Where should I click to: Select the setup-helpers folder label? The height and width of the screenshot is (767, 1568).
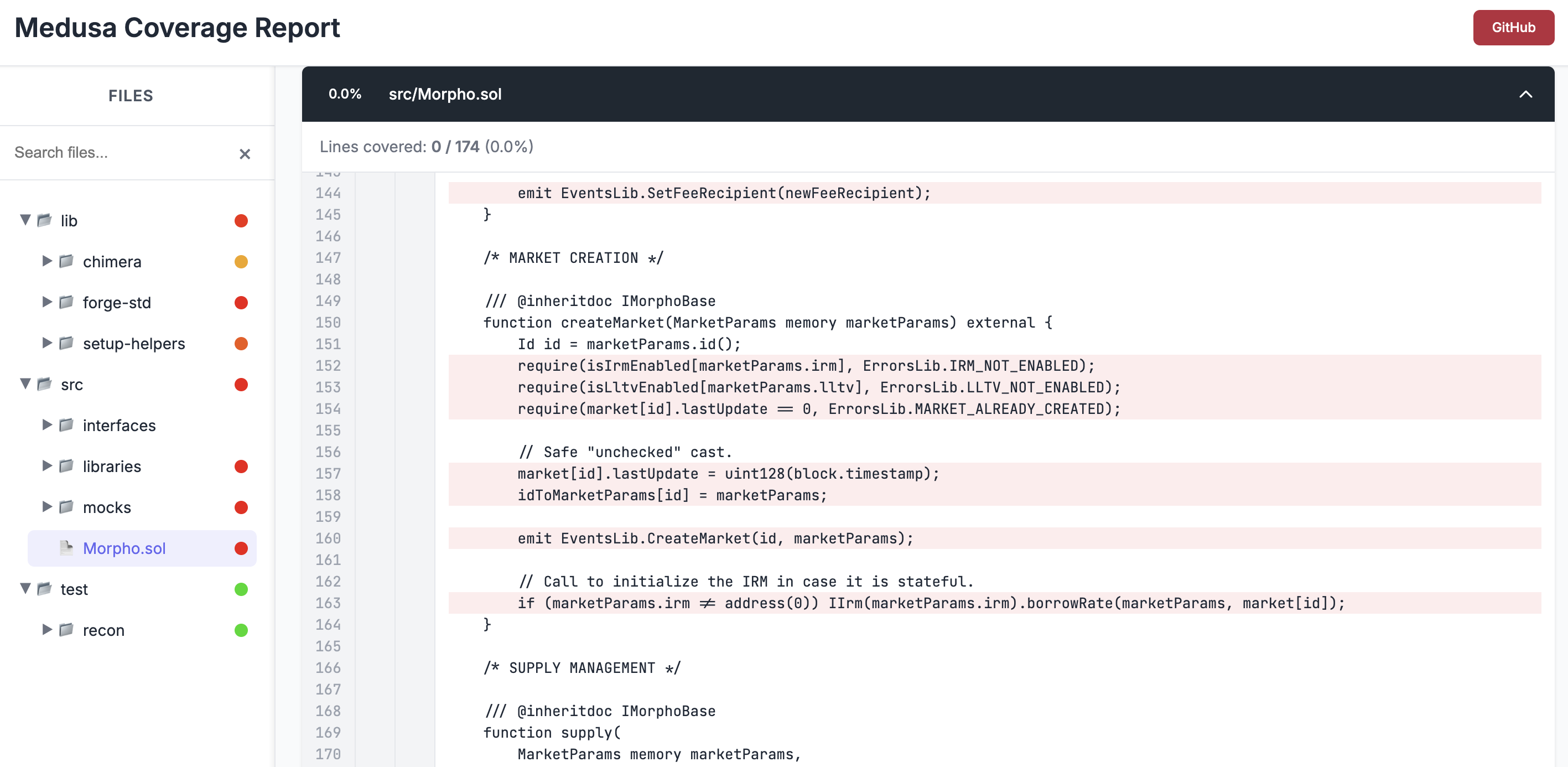pyautogui.click(x=134, y=343)
